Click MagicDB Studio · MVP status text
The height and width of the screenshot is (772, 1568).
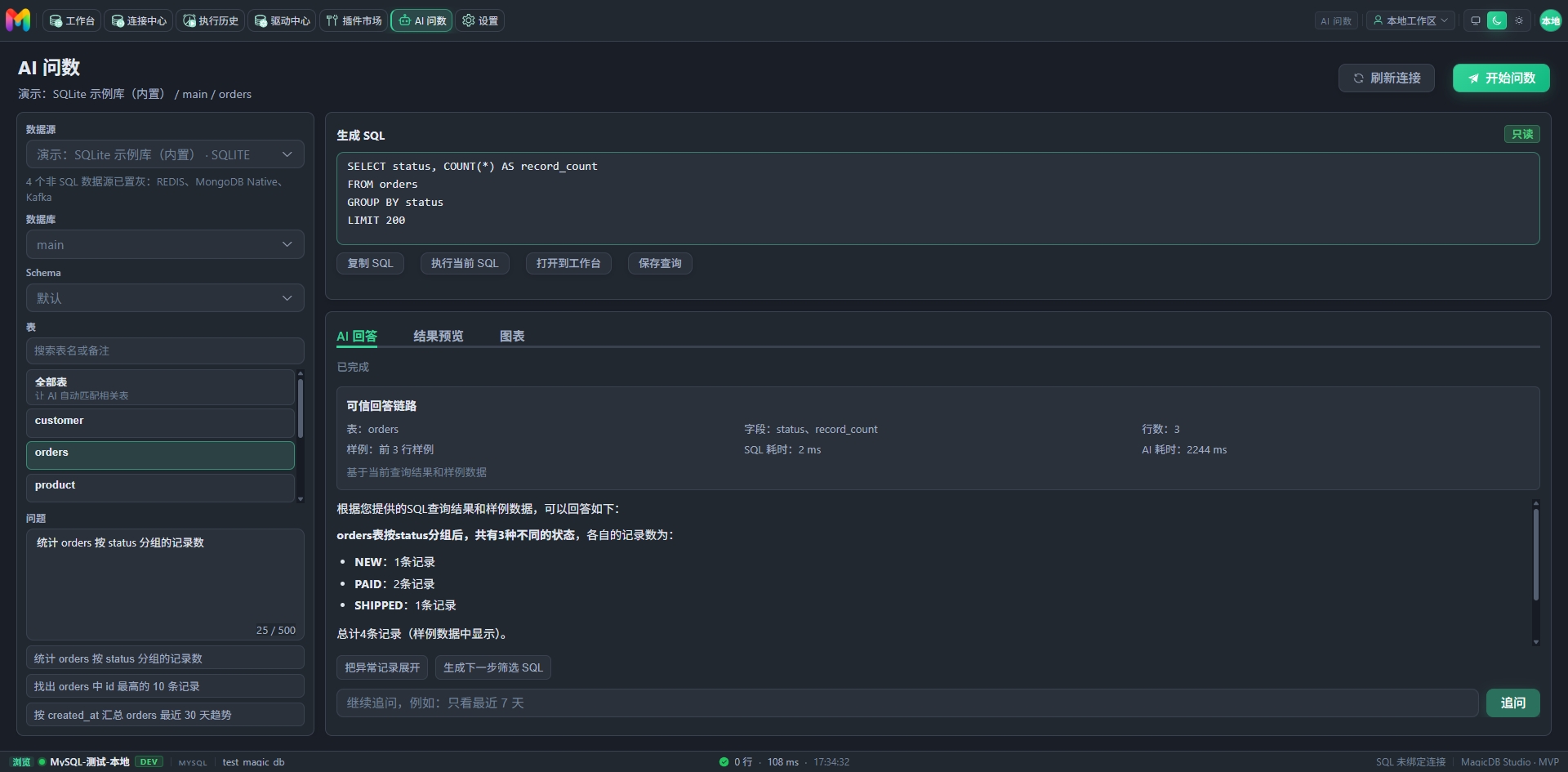[1509, 761]
